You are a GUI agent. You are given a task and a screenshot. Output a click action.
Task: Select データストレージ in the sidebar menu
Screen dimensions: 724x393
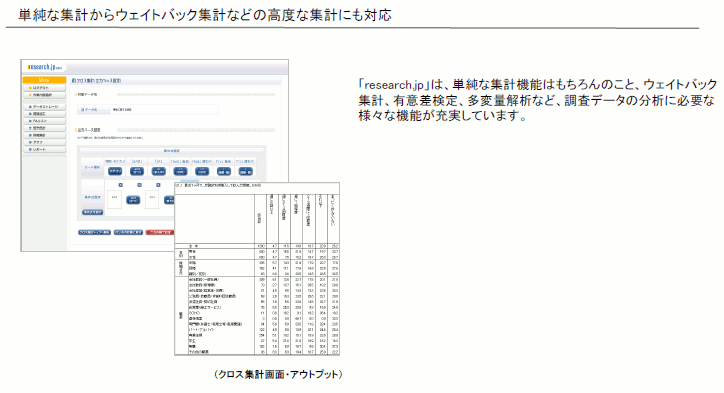44,107
